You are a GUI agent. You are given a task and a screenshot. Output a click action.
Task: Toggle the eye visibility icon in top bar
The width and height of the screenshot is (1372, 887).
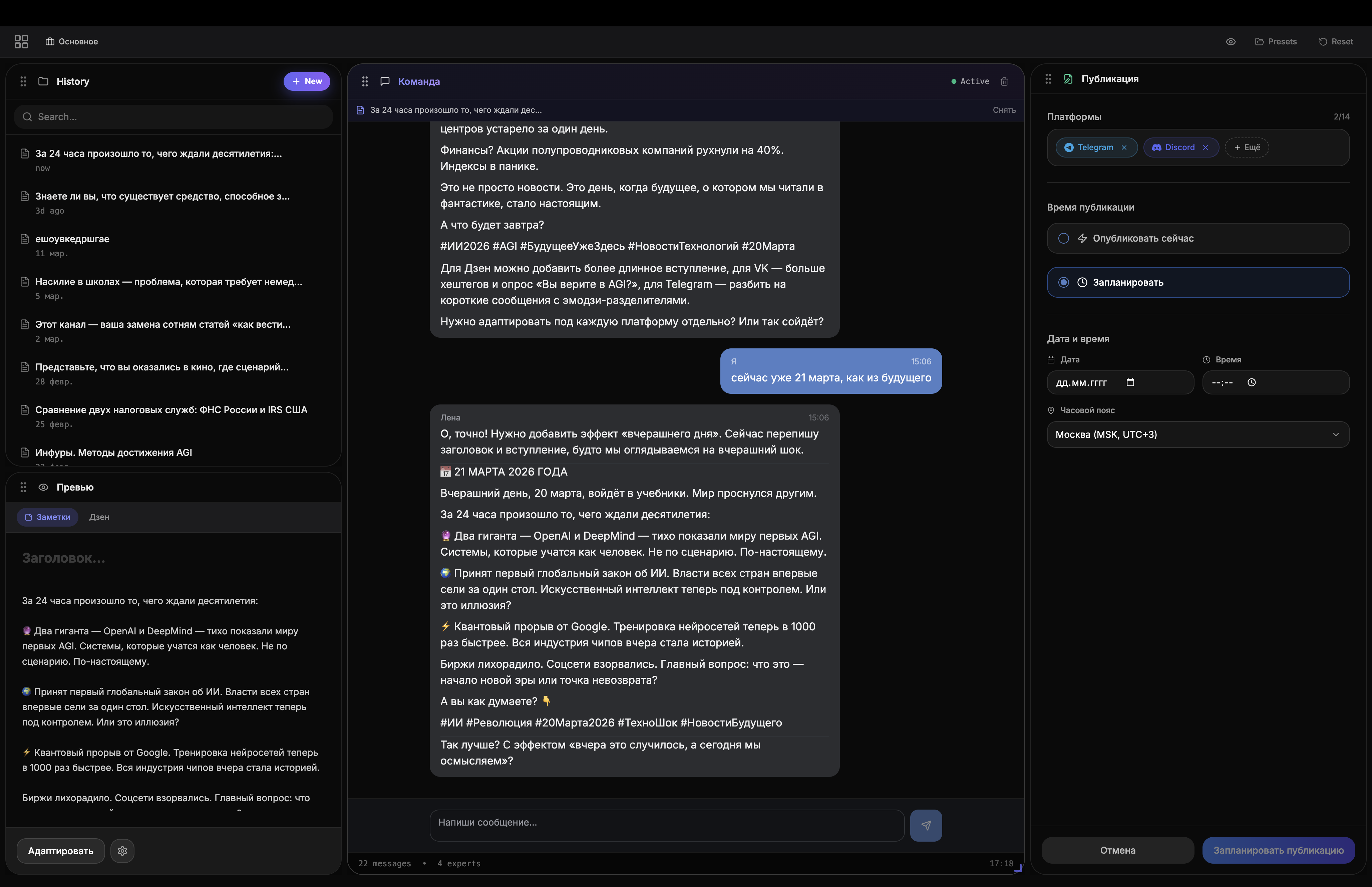(1231, 41)
